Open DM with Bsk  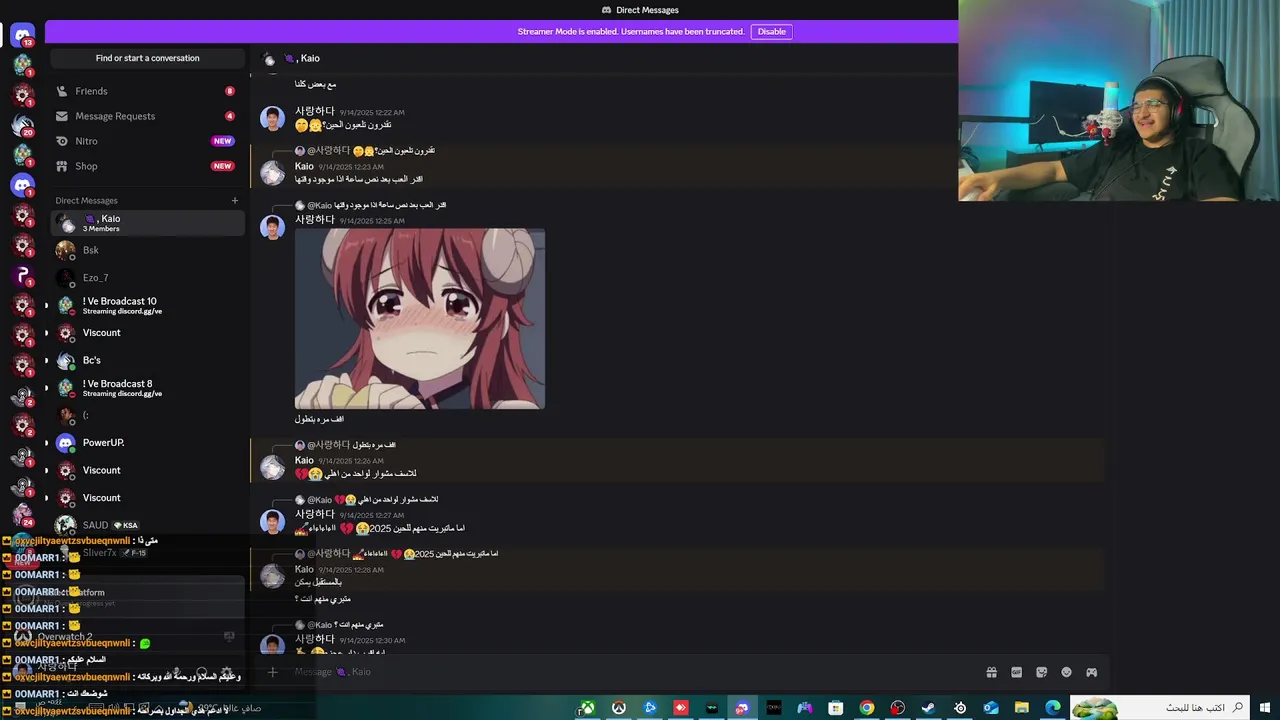click(x=147, y=250)
